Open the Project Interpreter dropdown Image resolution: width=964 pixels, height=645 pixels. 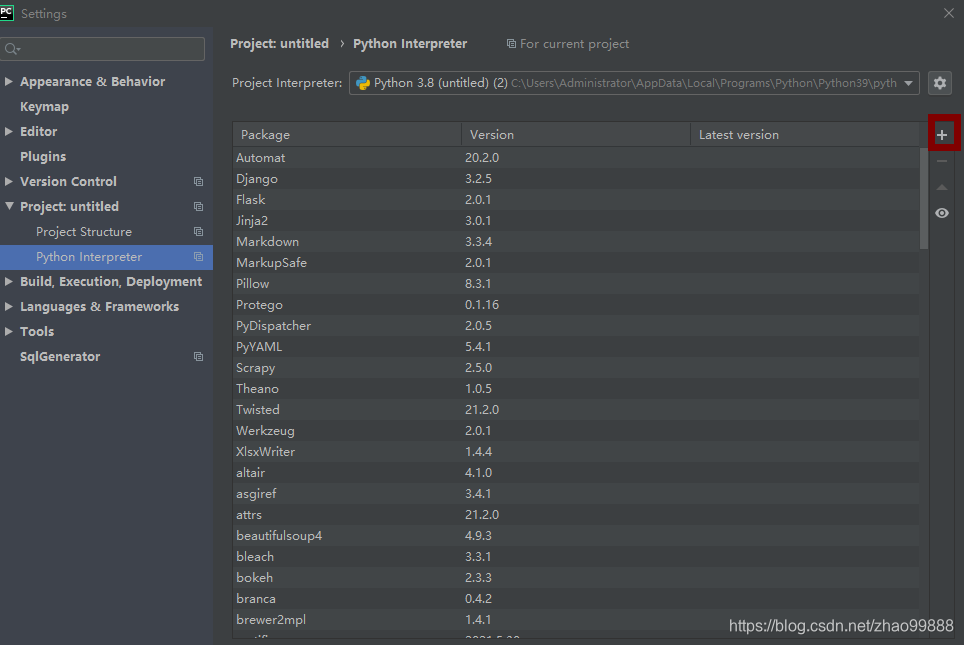[634, 83]
